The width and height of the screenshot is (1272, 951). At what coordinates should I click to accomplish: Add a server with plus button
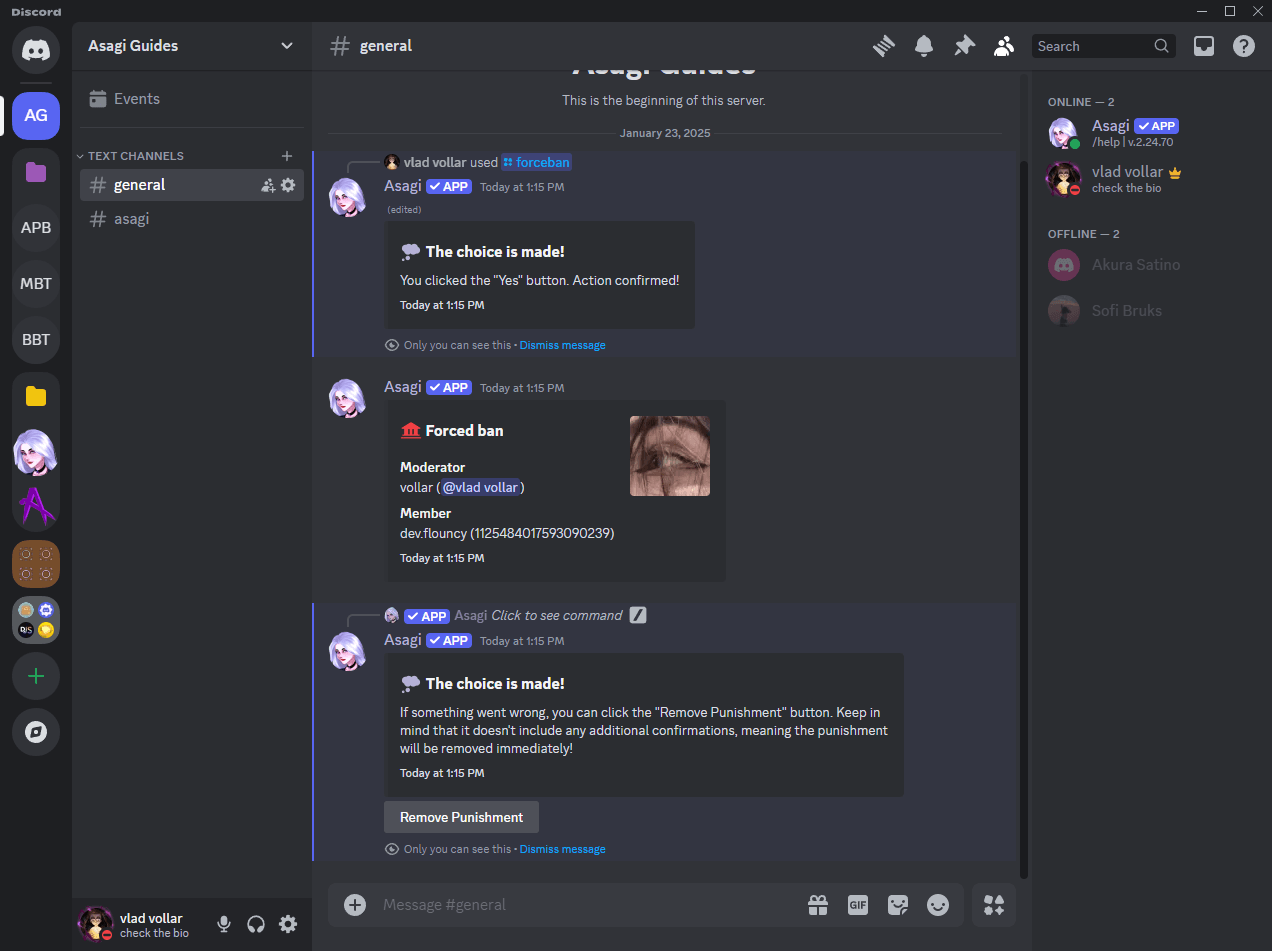point(36,676)
